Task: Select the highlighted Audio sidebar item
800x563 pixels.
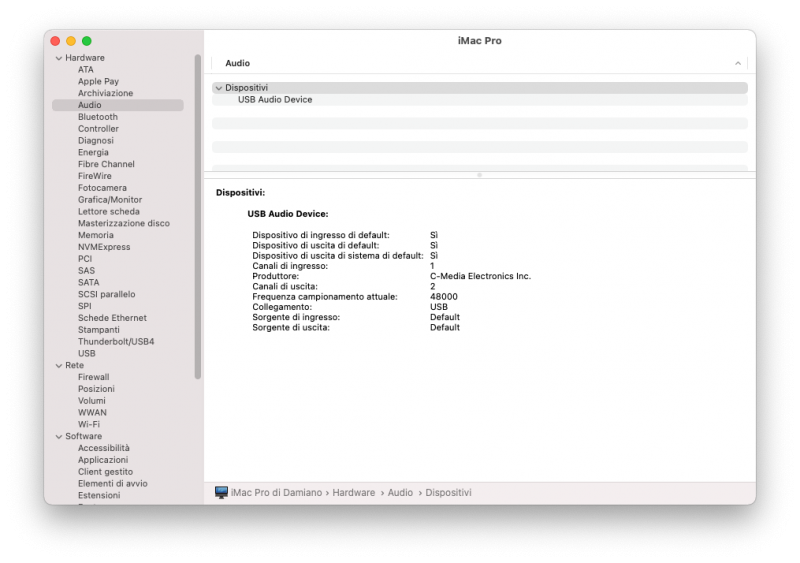Action: [x=118, y=105]
